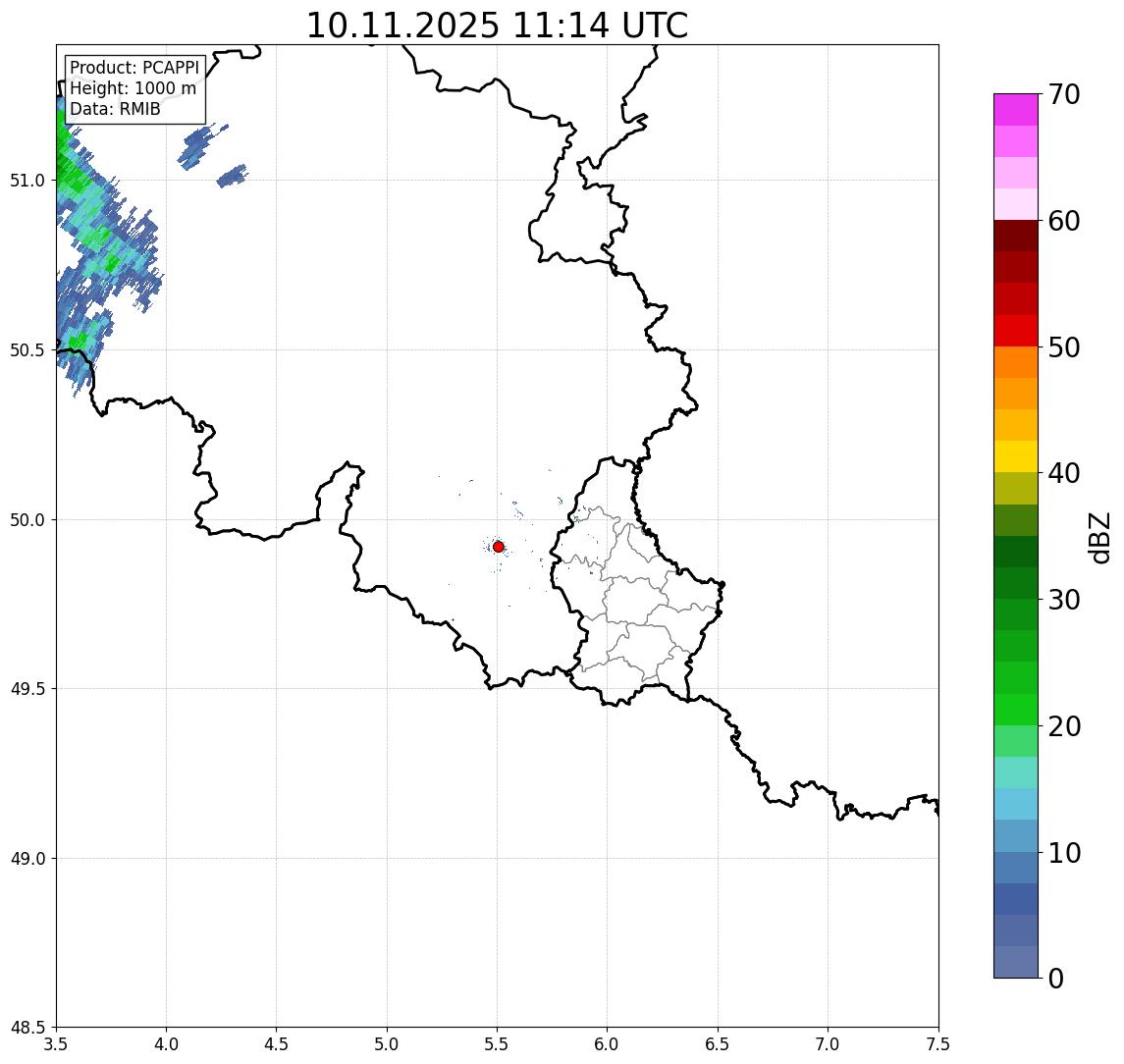This screenshot has height=1064, width=1124.
Task: Click the longitude axis label 5.5
Action: click(x=498, y=1044)
